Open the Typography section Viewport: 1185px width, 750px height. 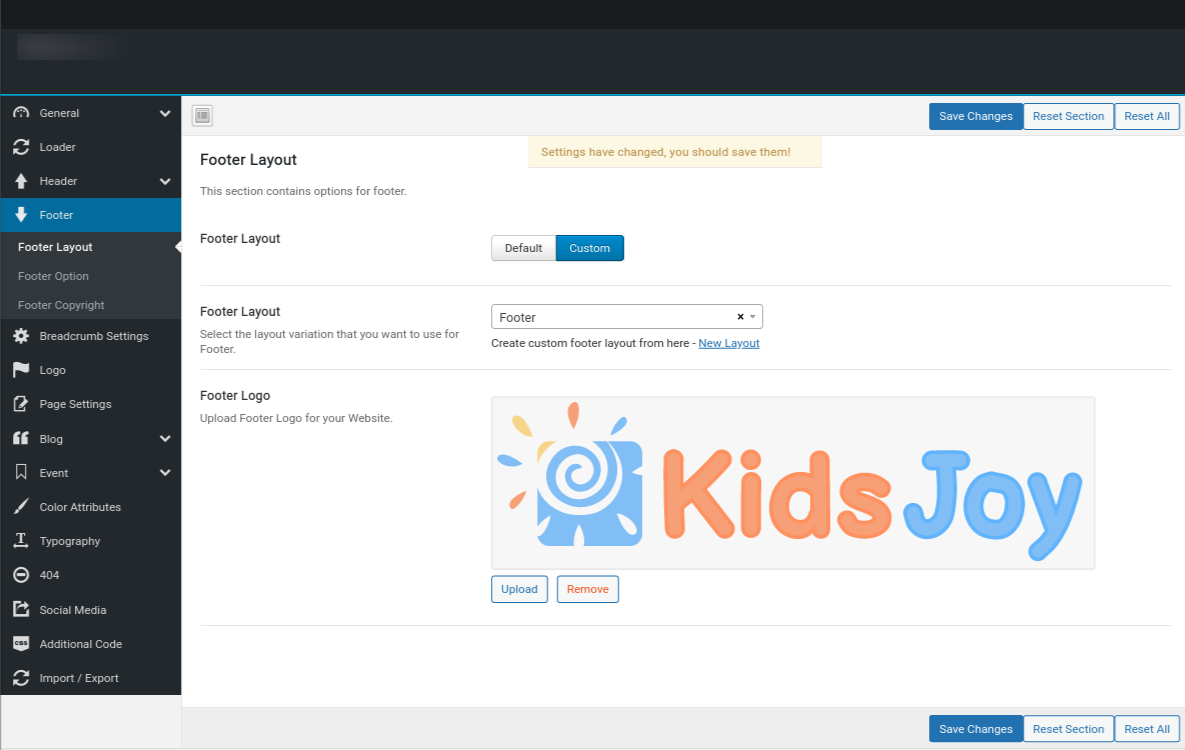[91, 541]
